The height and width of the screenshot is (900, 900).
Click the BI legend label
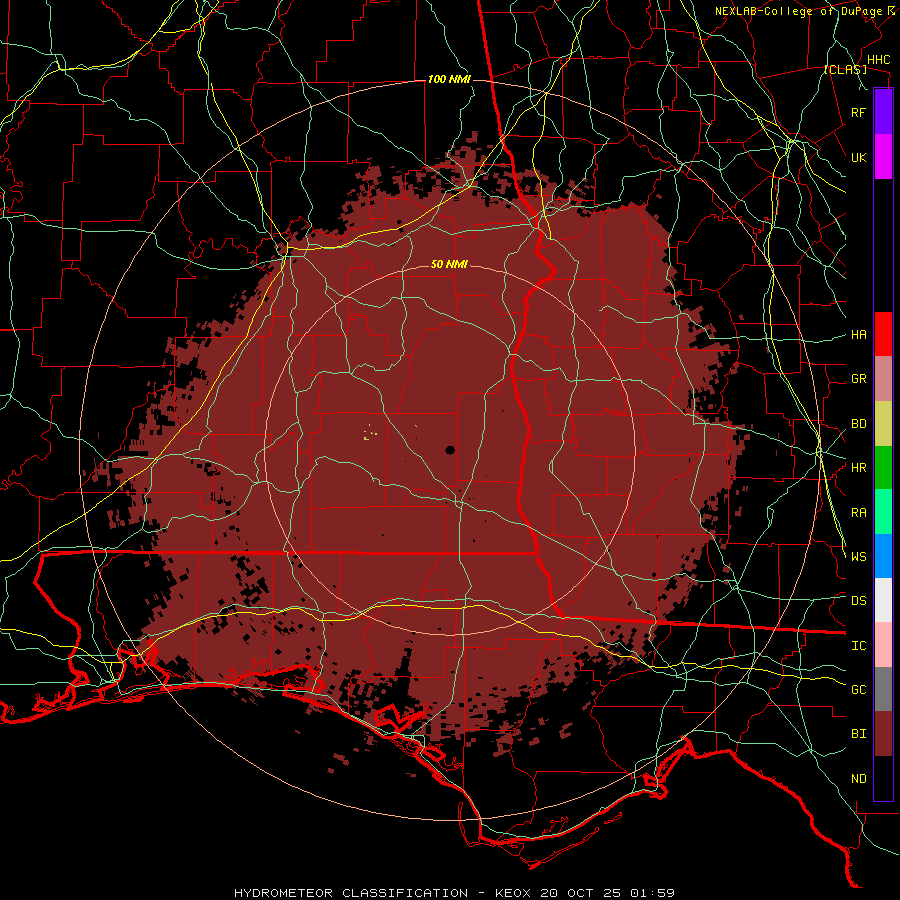[x=859, y=734]
